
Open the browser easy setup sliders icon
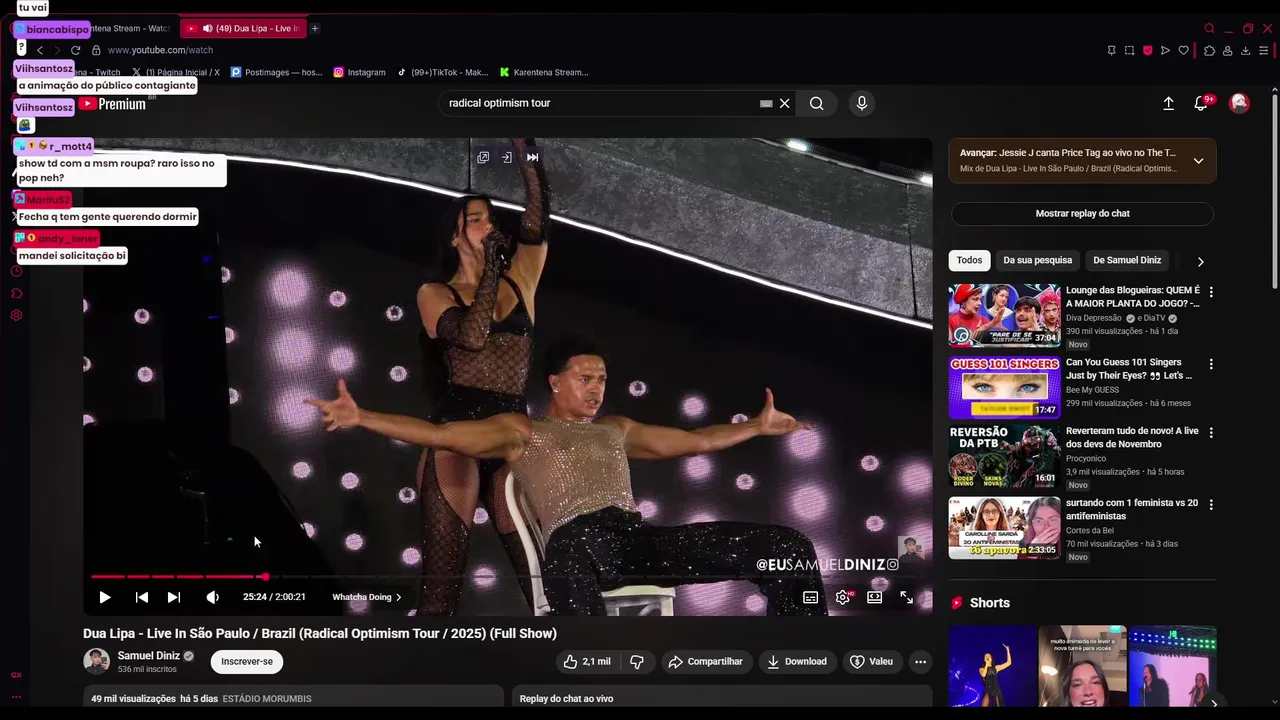coord(1265,50)
